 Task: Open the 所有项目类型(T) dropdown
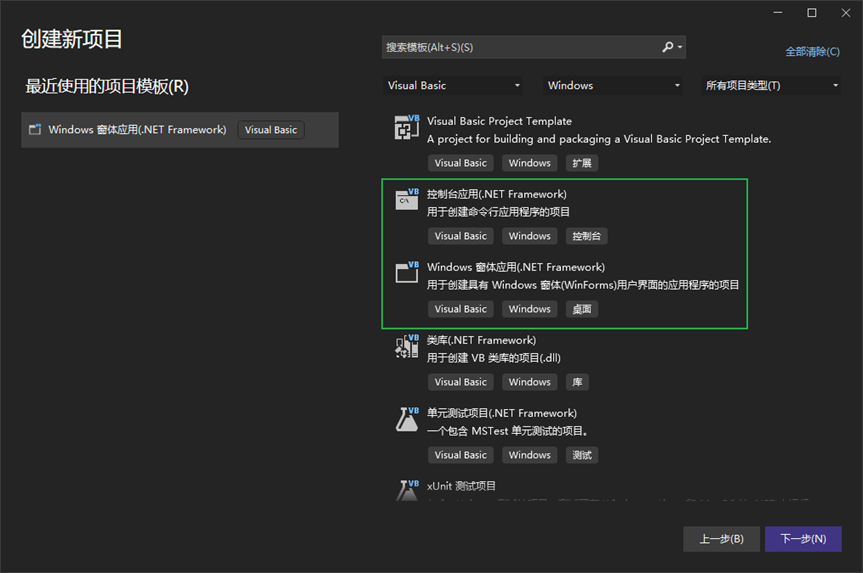[x=771, y=85]
